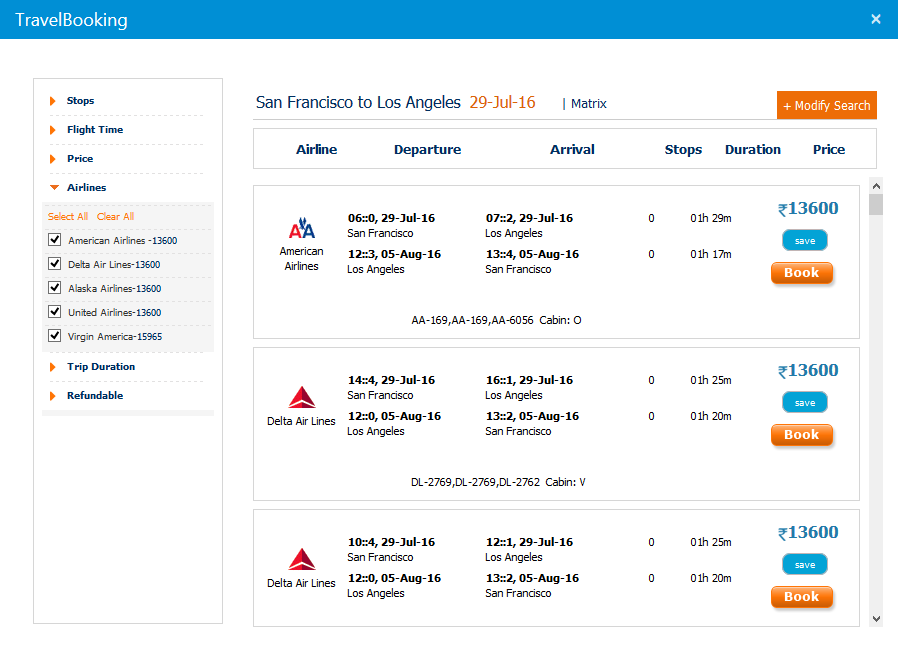Expand the Flight Time filter section

pos(94,129)
